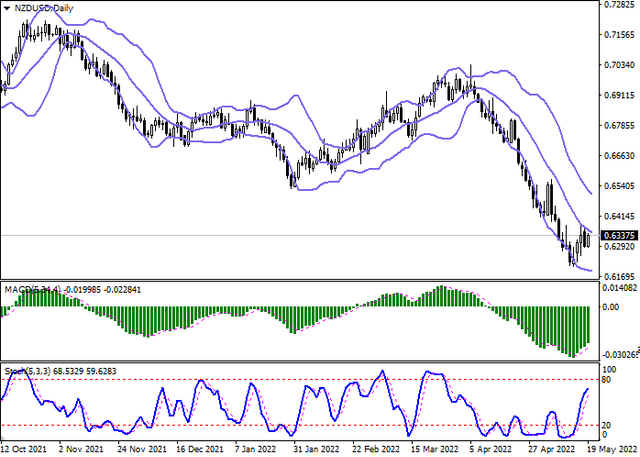Click the 19 May 2022 date label
The image size is (640, 457).
click(612, 450)
